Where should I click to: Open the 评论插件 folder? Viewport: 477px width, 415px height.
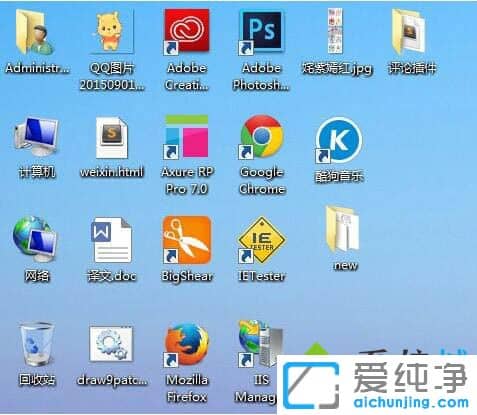click(409, 32)
